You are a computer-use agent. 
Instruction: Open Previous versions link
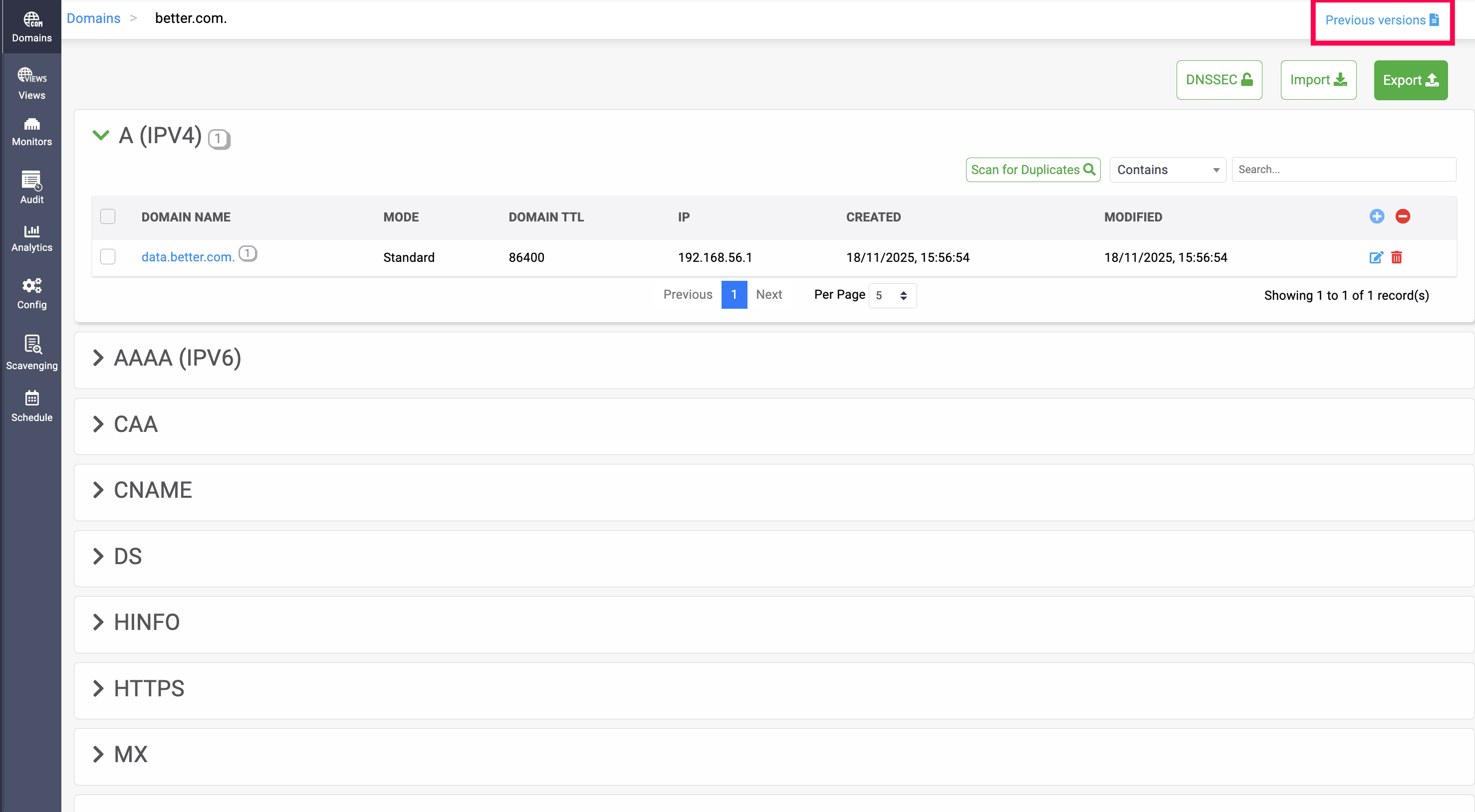click(1381, 20)
